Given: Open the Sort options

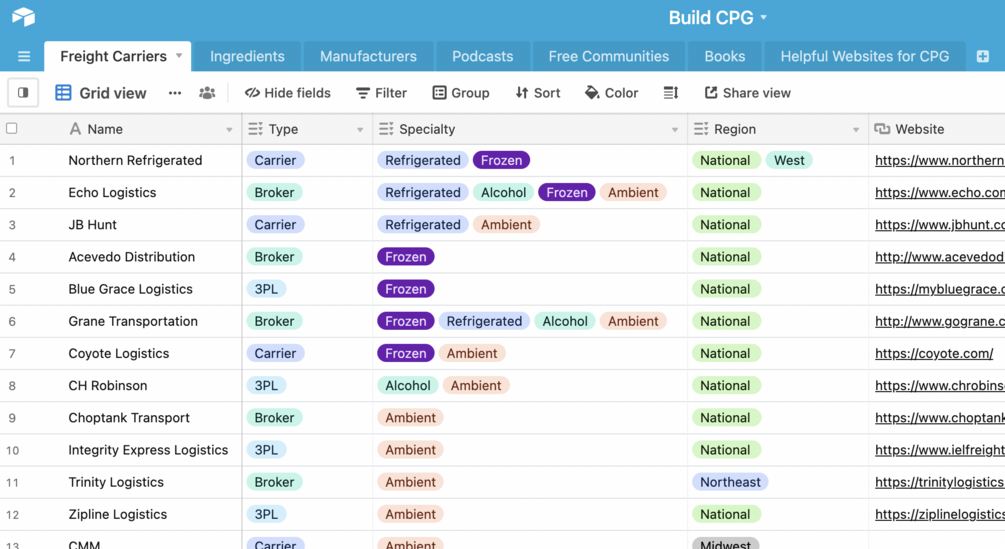Looking at the screenshot, I should (x=538, y=93).
